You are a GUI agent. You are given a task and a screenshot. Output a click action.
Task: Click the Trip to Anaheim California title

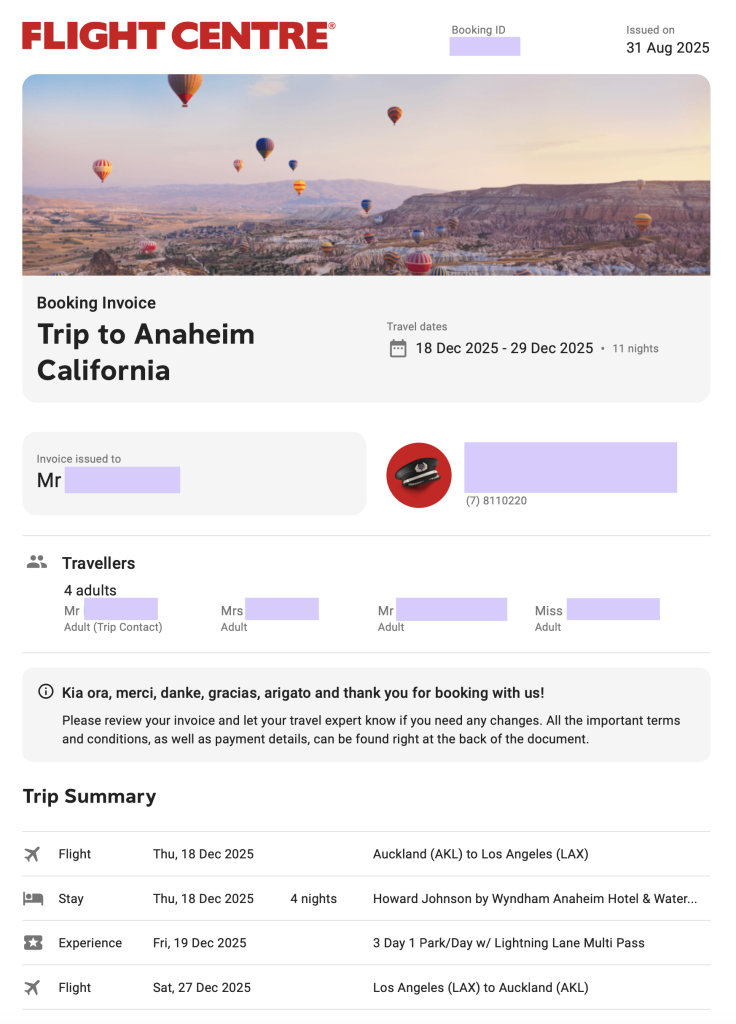point(146,352)
